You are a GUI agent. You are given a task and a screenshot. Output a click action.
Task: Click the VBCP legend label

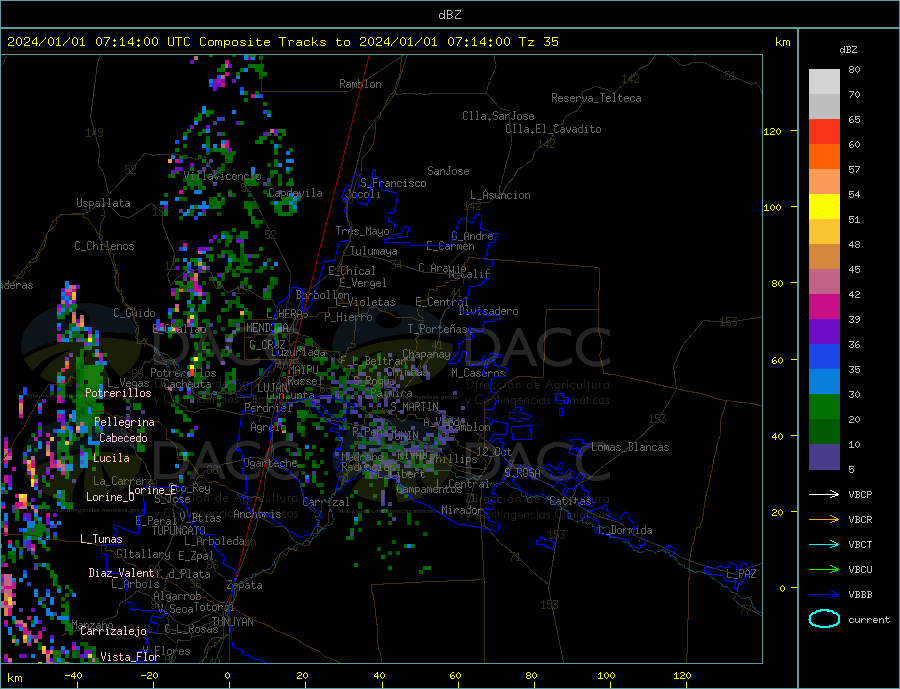(860, 494)
